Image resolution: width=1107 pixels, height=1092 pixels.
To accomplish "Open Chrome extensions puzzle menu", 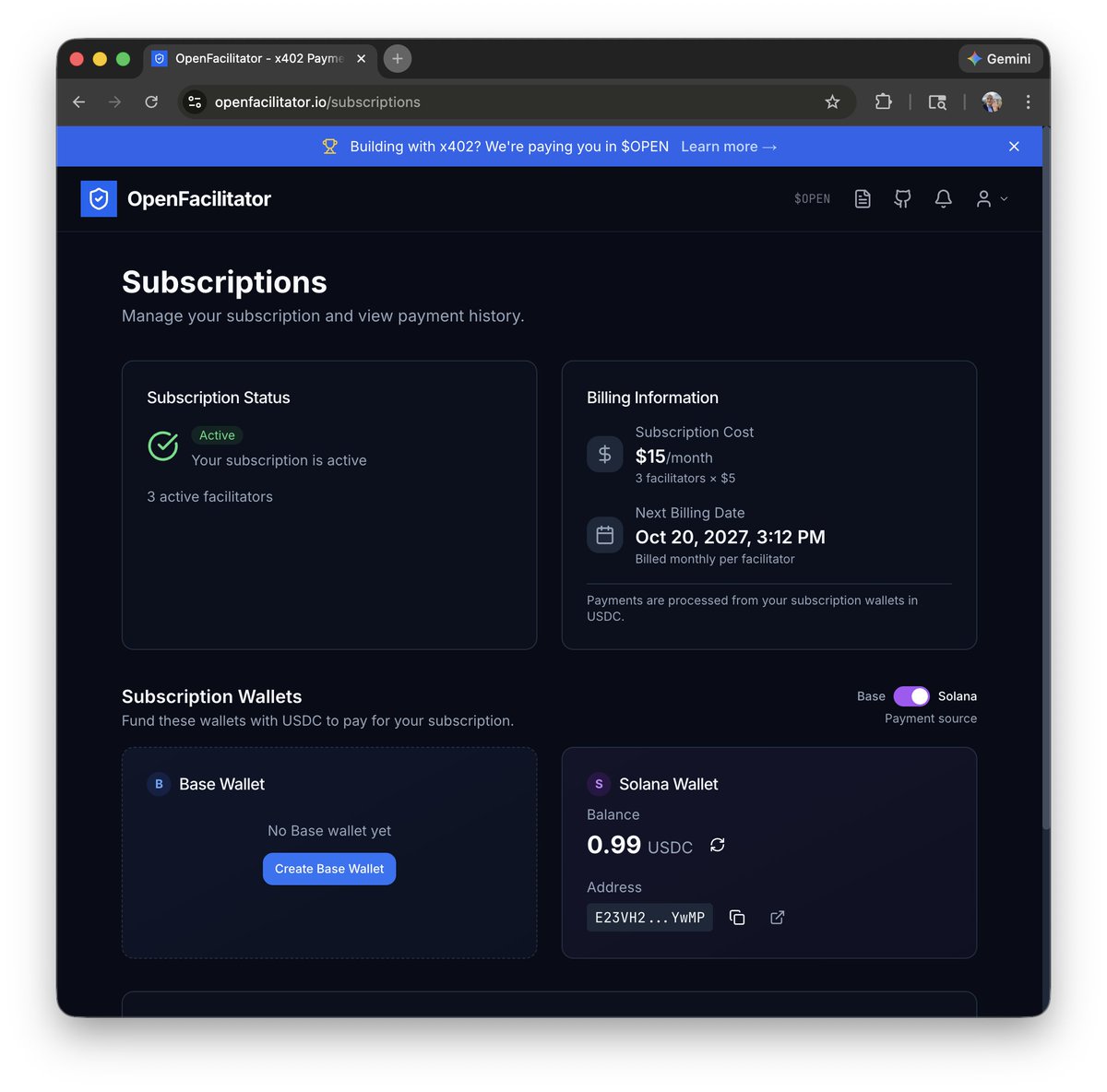I will coord(883,101).
